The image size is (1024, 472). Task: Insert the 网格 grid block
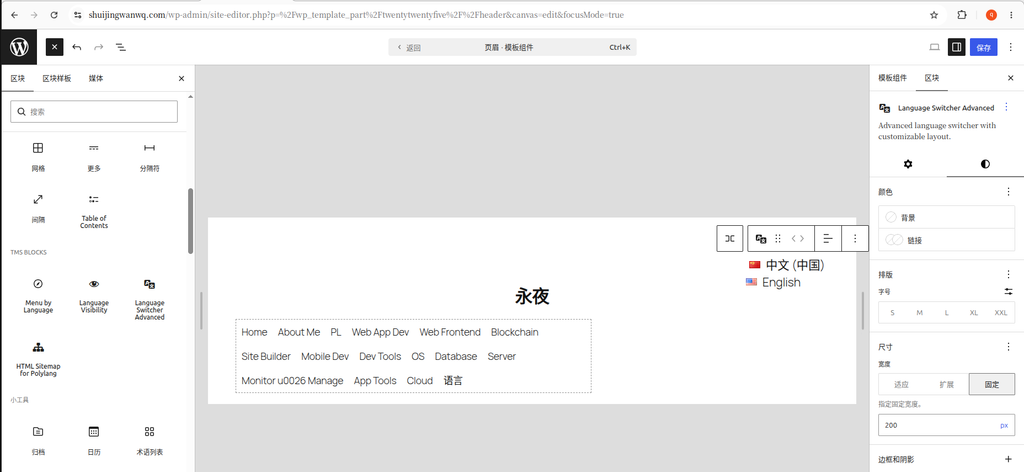38,157
